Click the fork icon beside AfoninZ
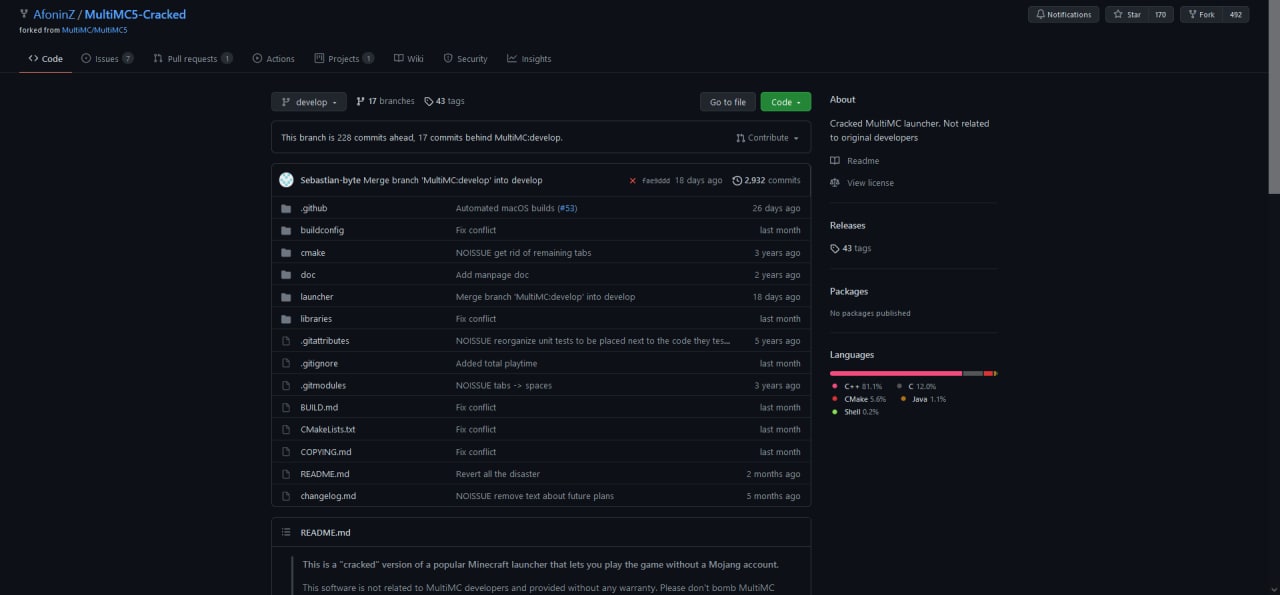Viewport: 1280px width, 595px height. [24, 14]
